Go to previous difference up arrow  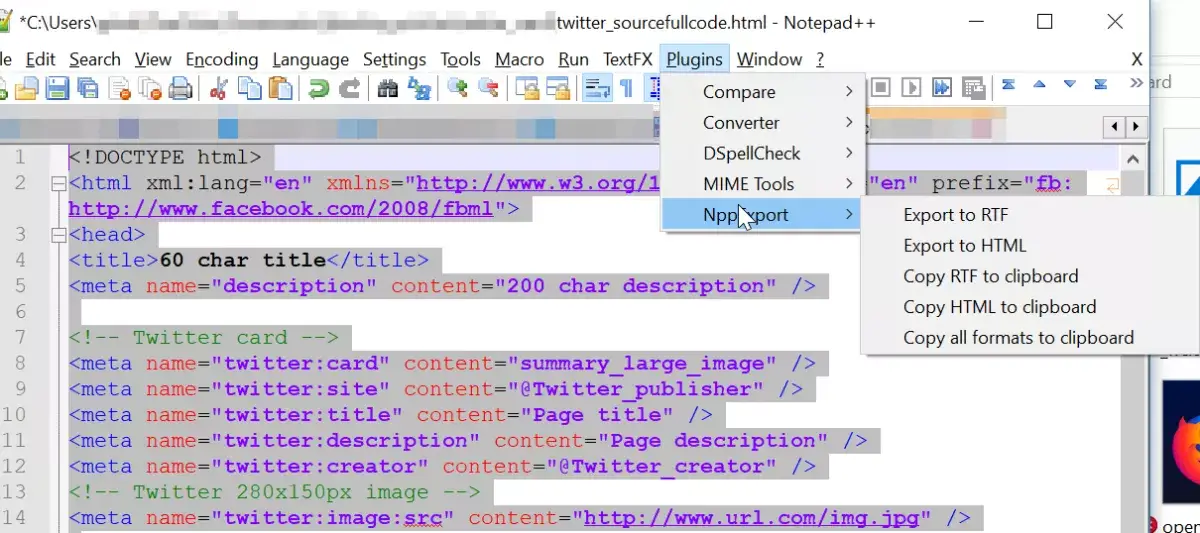tap(1039, 85)
